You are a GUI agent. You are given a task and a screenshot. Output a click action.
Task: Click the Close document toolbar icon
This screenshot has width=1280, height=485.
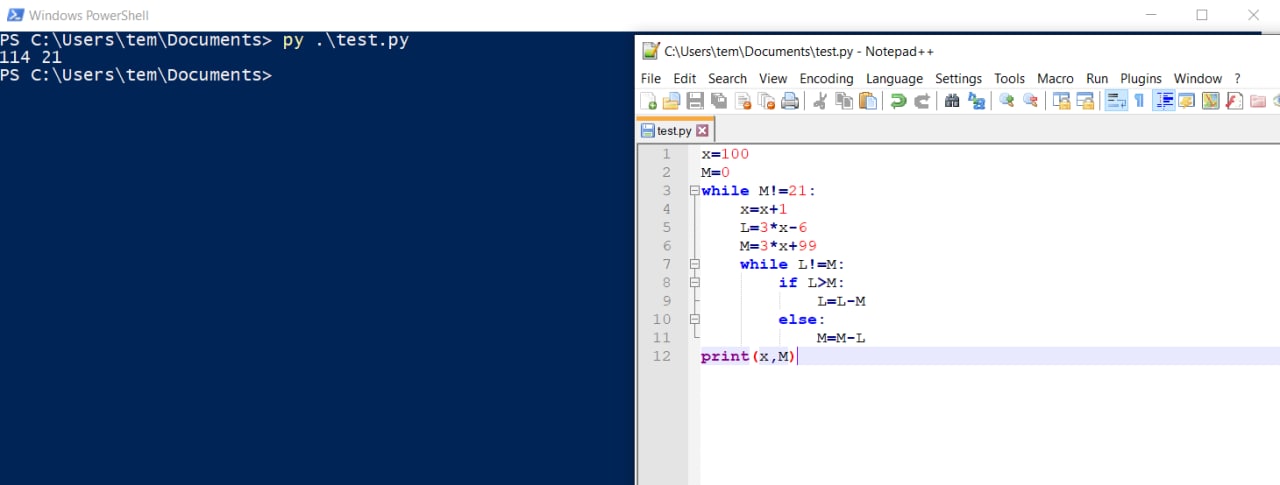[742, 100]
